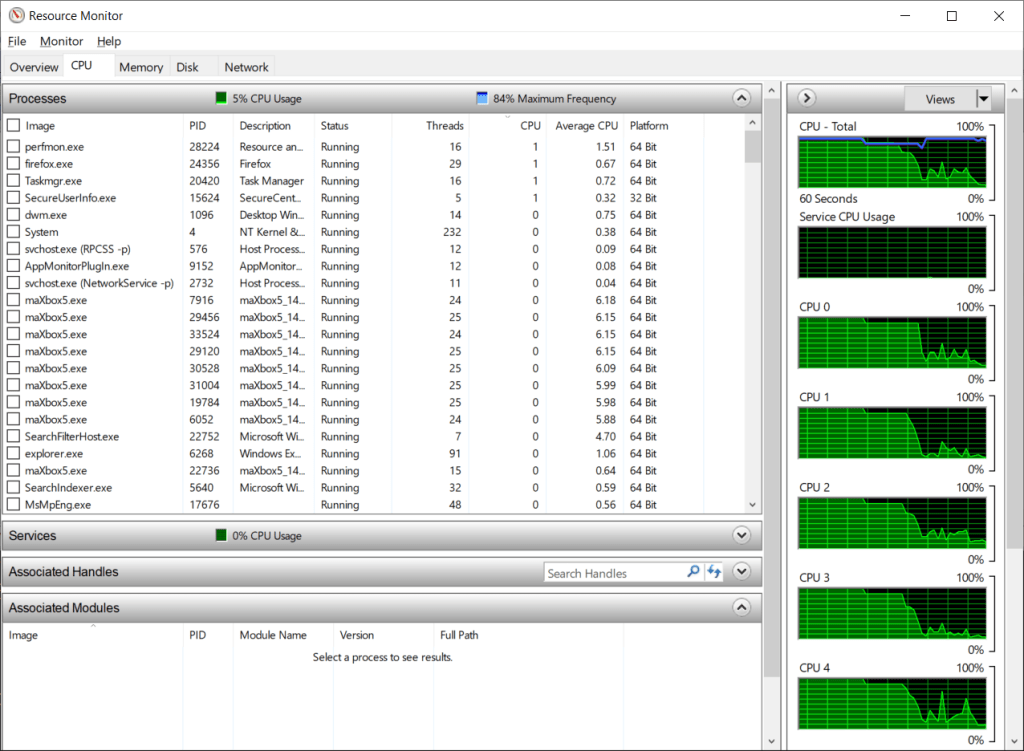Open the Monitor menu

tap(61, 41)
